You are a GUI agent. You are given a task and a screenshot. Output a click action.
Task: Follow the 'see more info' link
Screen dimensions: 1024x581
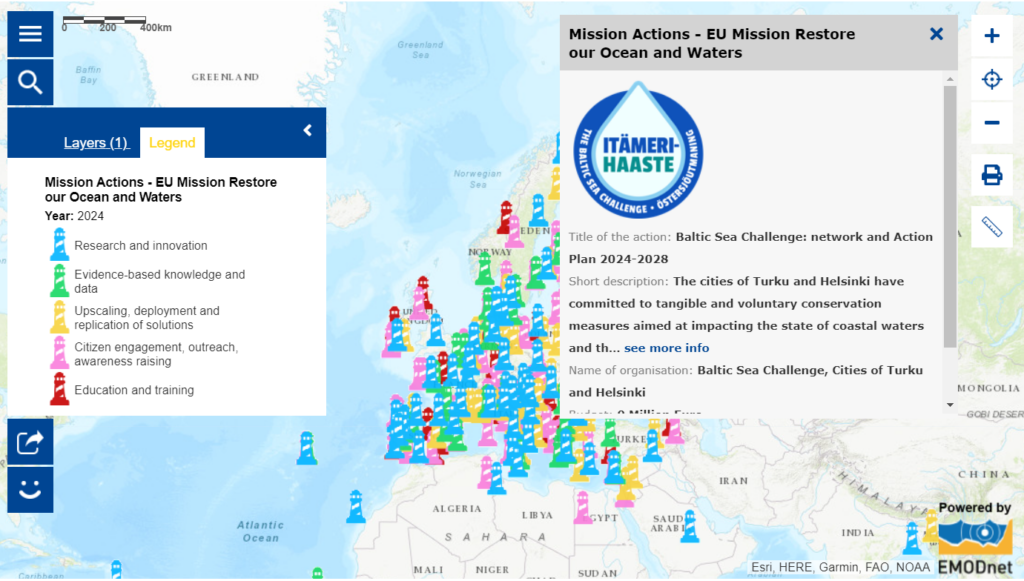(666, 348)
